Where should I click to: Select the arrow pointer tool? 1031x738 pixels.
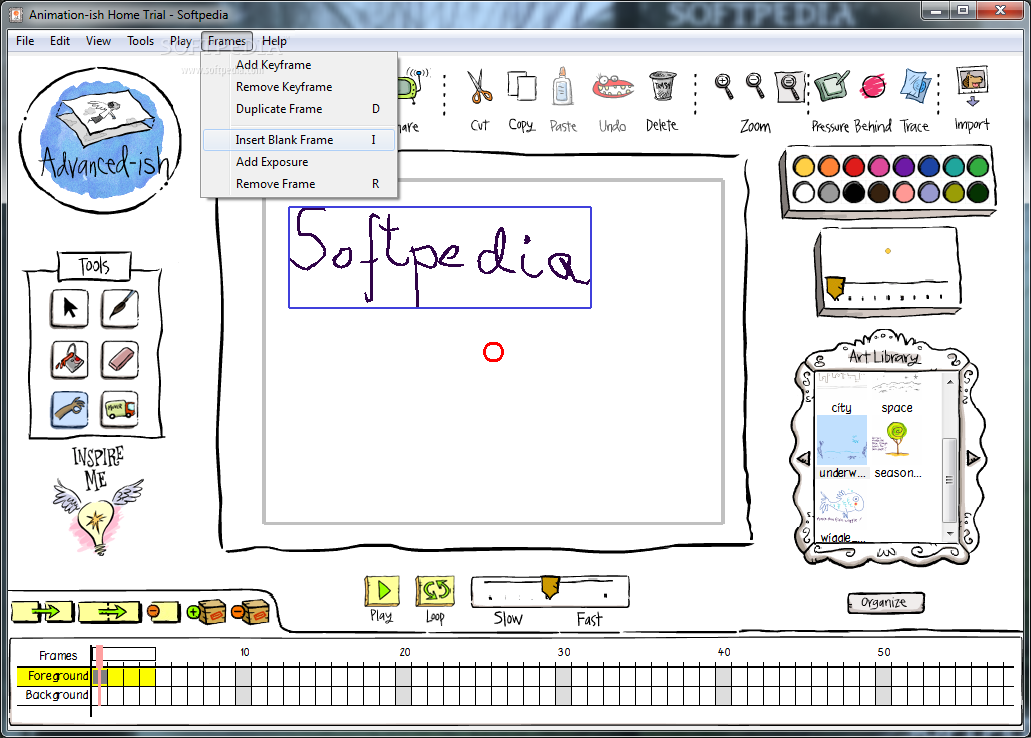69,308
